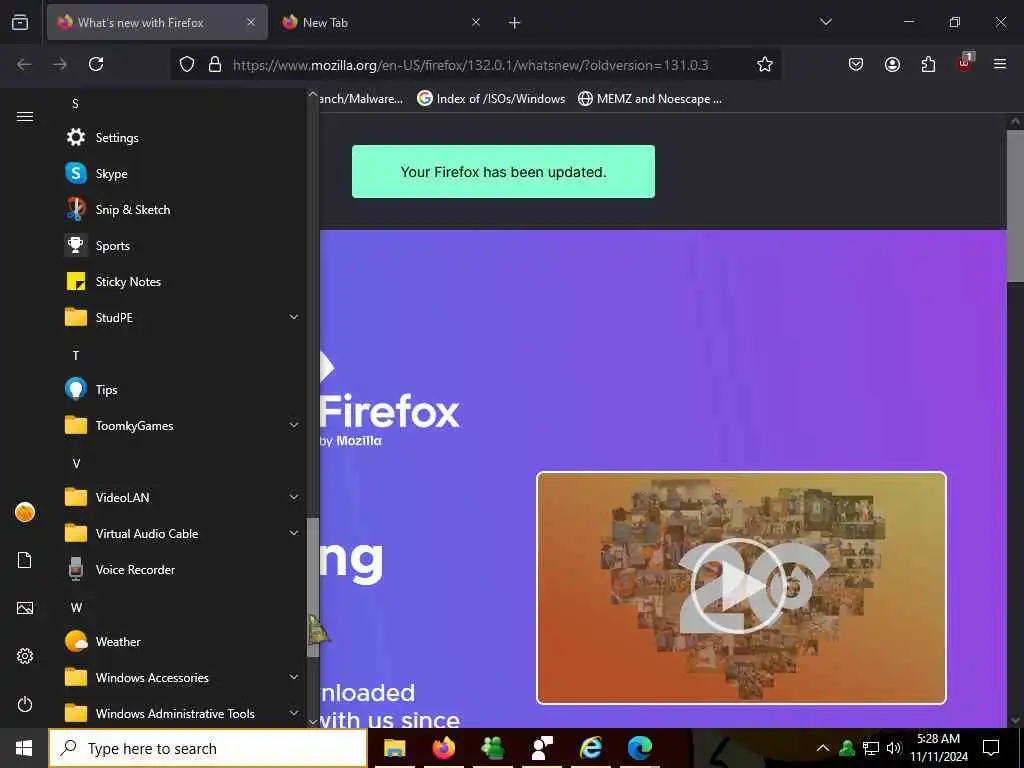1024x768 pixels.
Task: Reload the current page
Action: [96, 64]
